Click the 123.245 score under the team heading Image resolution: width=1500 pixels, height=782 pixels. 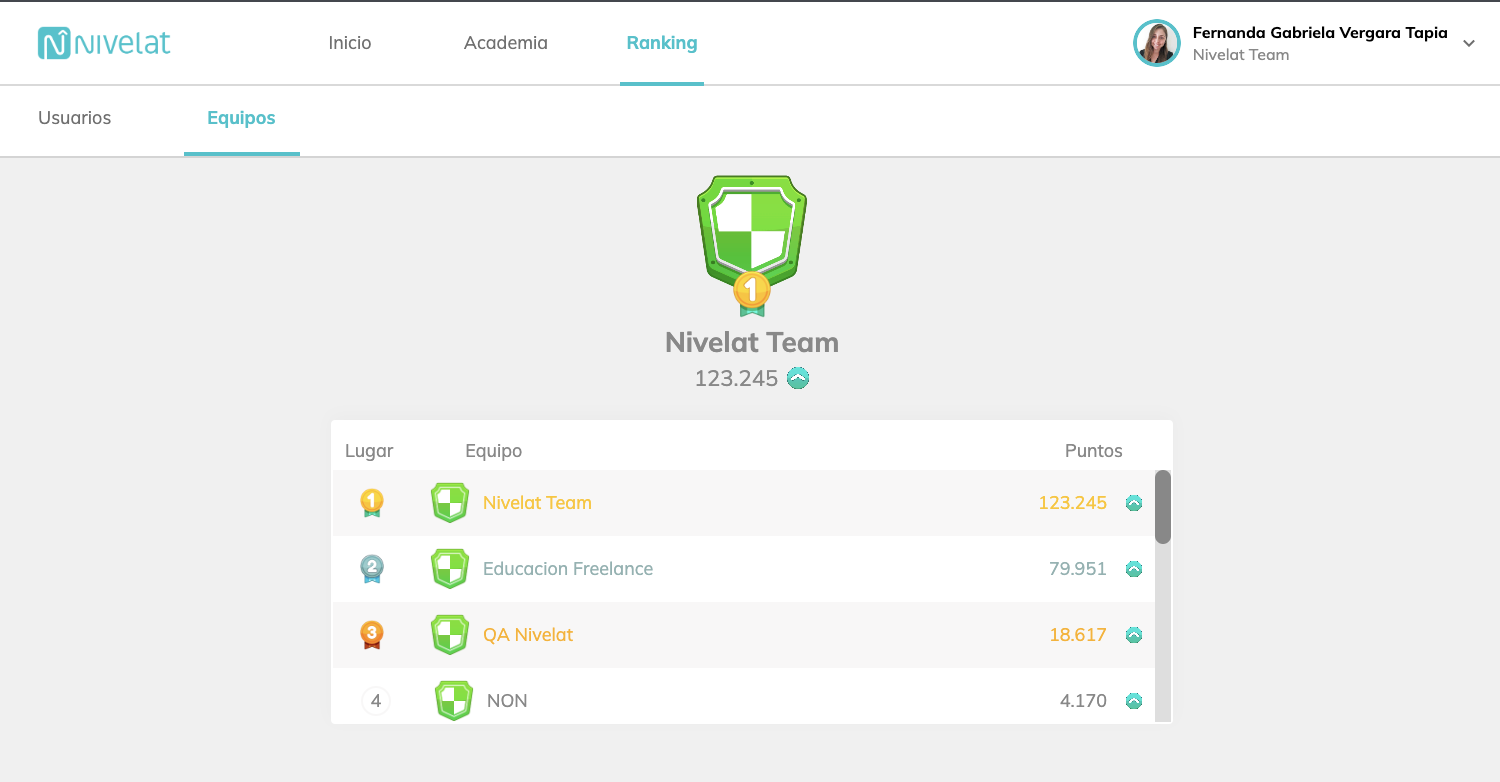pos(736,378)
